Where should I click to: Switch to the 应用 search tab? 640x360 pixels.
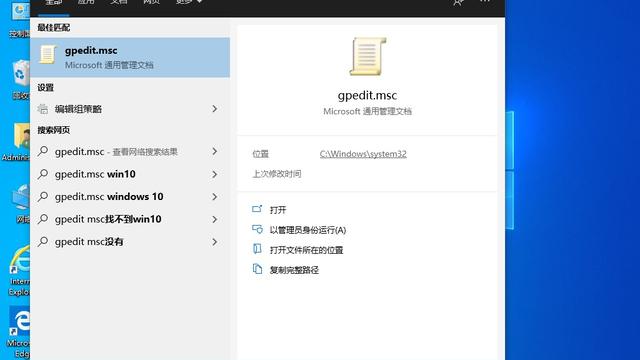point(86,3)
